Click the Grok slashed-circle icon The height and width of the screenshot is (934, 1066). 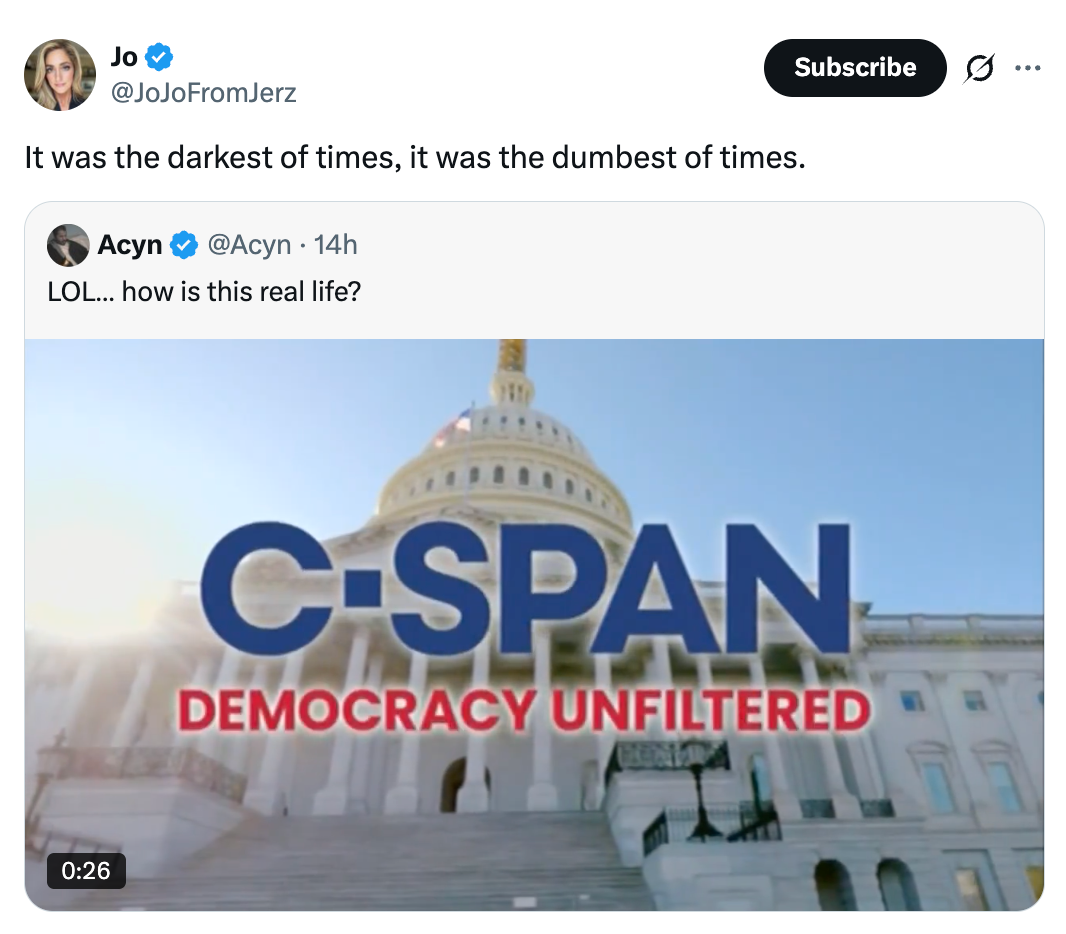pyautogui.click(x=980, y=68)
